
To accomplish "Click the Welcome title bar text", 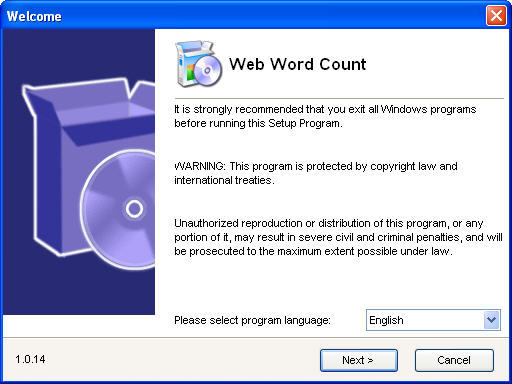I will pos(34,16).
